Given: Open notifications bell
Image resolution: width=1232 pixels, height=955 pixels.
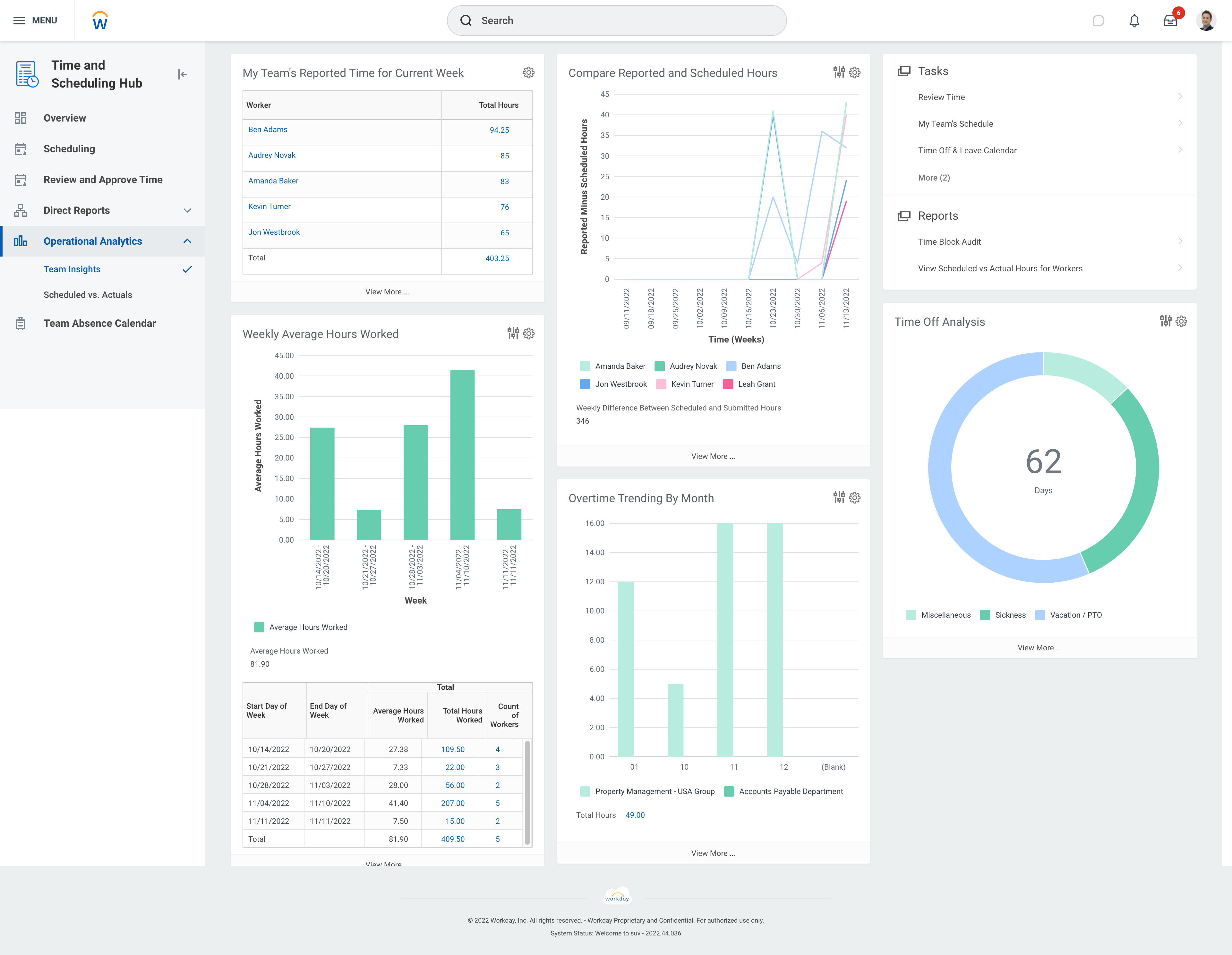Looking at the screenshot, I should click(1134, 20).
